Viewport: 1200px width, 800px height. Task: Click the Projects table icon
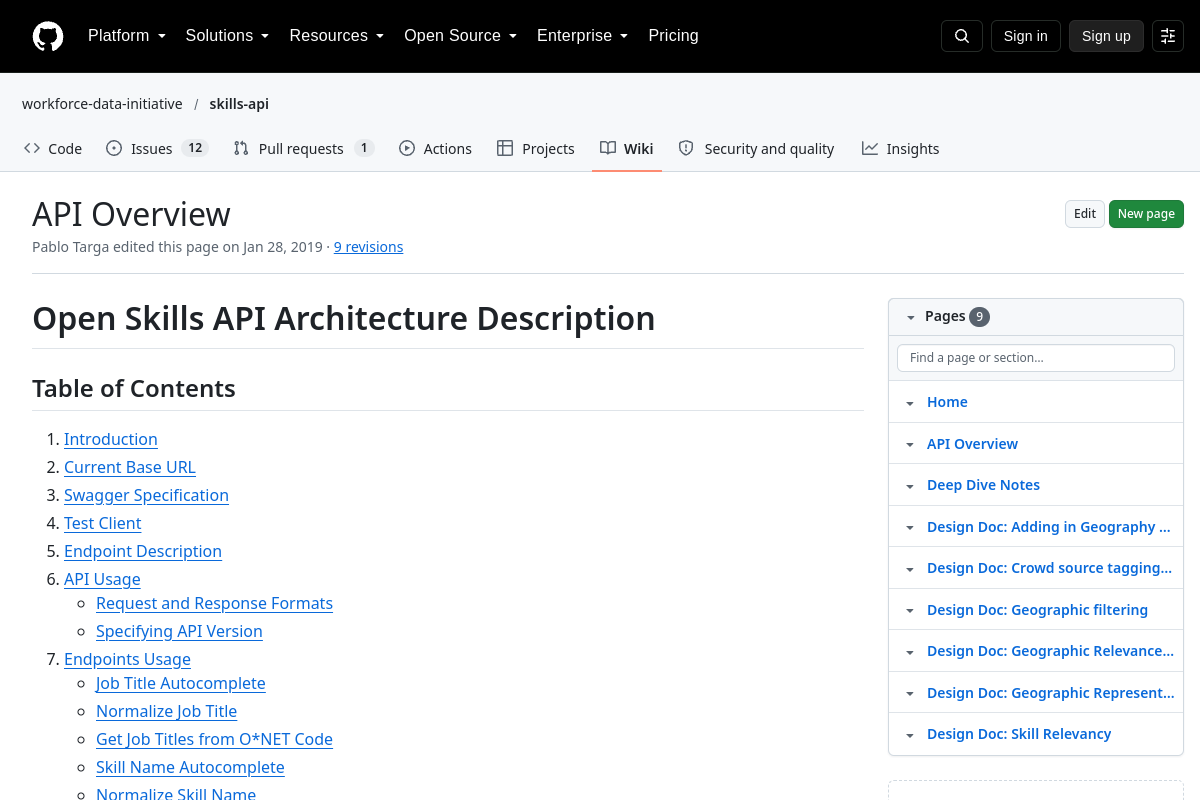(505, 148)
